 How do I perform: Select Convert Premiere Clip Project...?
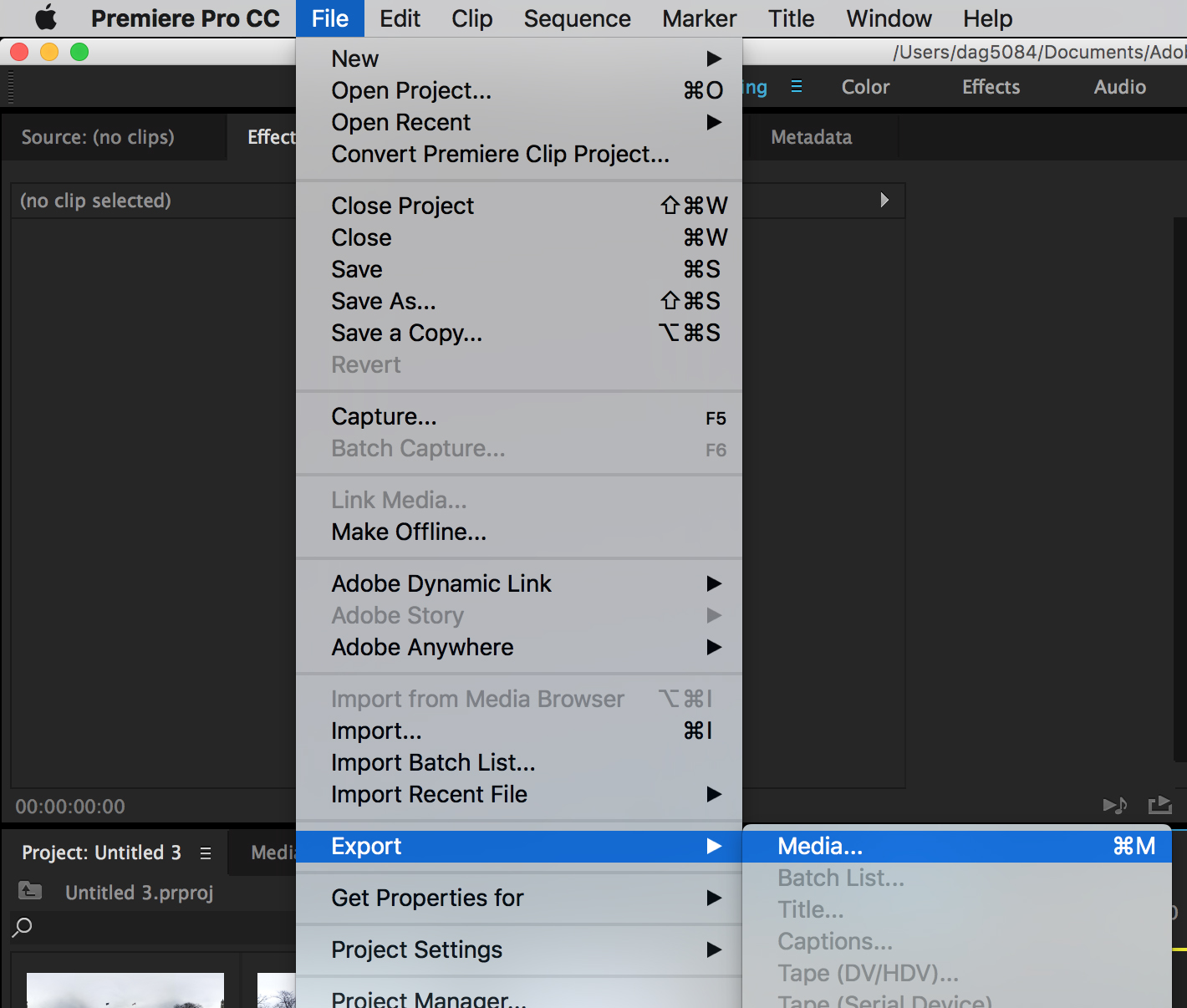point(519,154)
